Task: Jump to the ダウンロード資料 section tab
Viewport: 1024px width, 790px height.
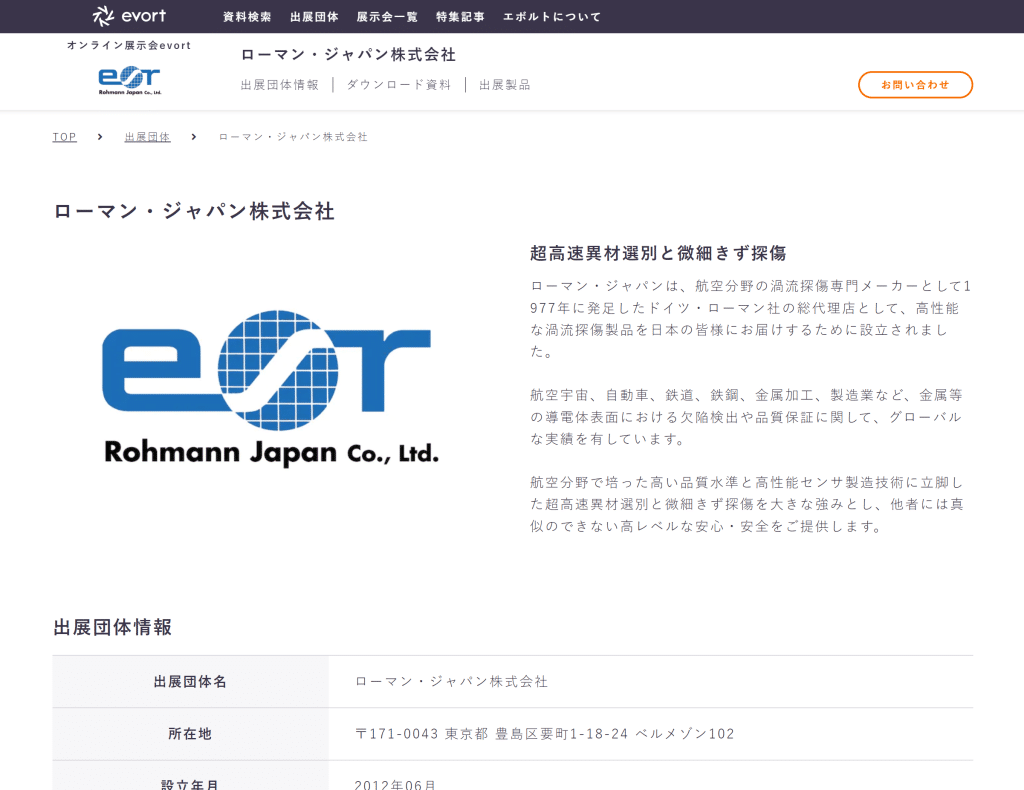Action: (x=398, y=85)
